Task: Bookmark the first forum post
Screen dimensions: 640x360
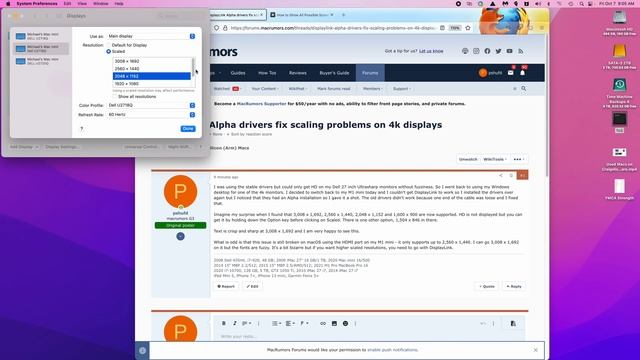Action: pyautogui.click(x=511, y=176)
